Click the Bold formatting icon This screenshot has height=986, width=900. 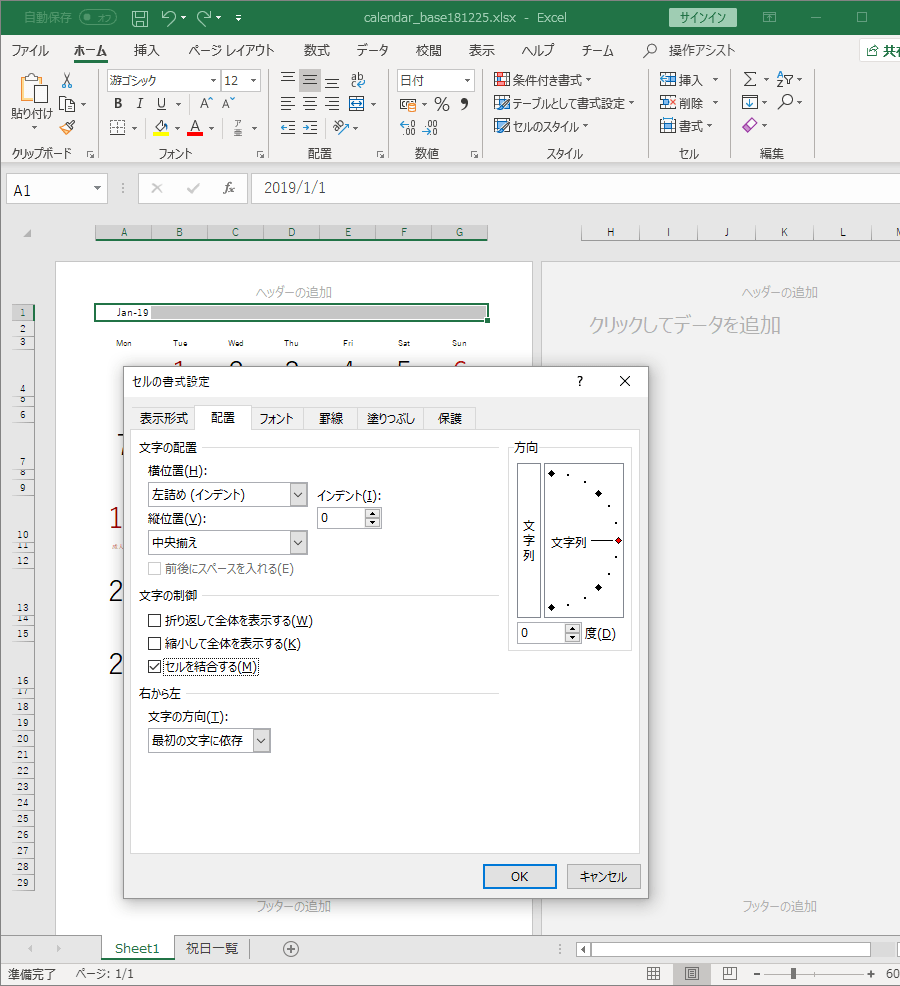(118, 104)
